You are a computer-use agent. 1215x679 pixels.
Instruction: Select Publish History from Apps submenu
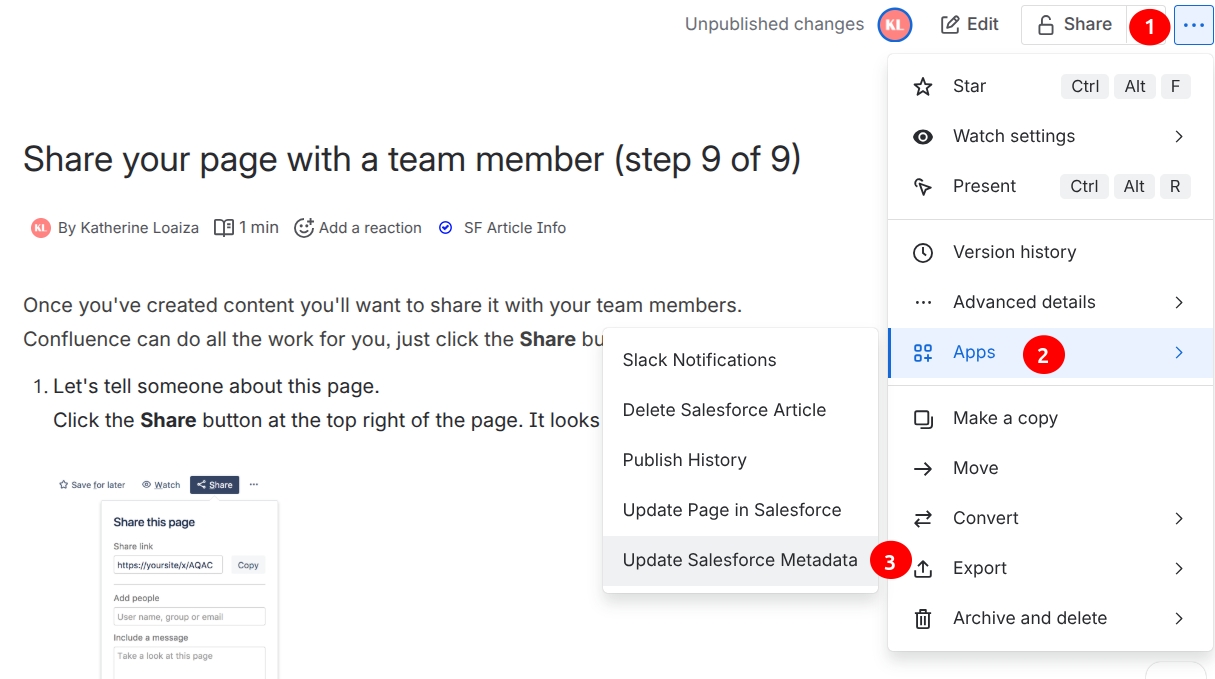click(x=740, y=460)
